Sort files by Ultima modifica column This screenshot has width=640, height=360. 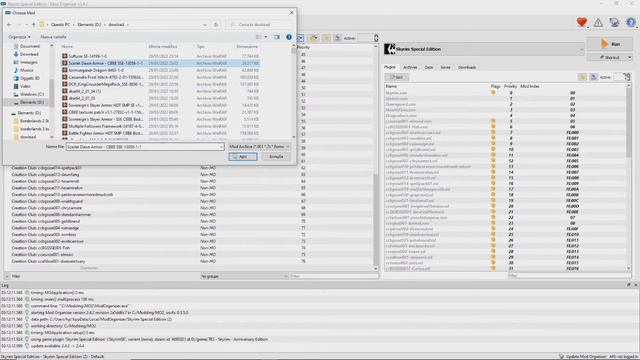[163, 47]
